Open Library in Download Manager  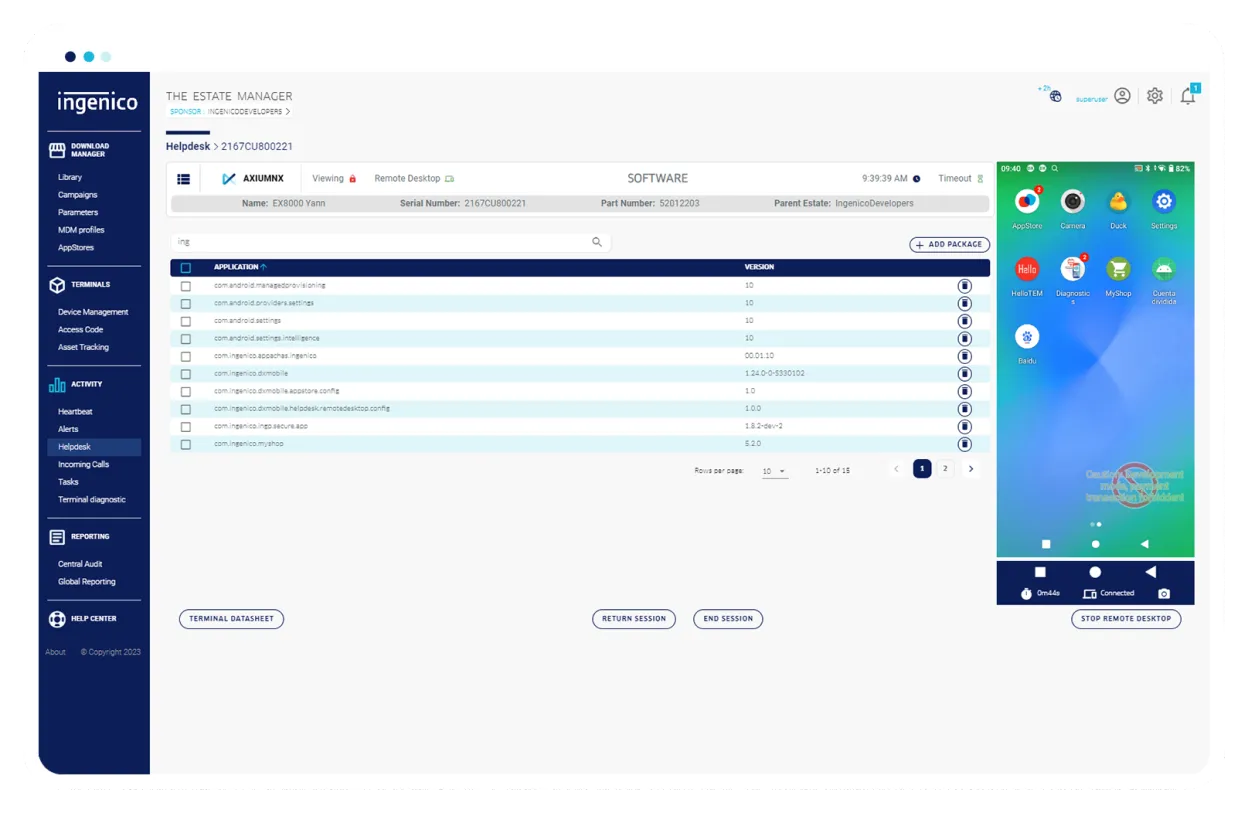70,177
